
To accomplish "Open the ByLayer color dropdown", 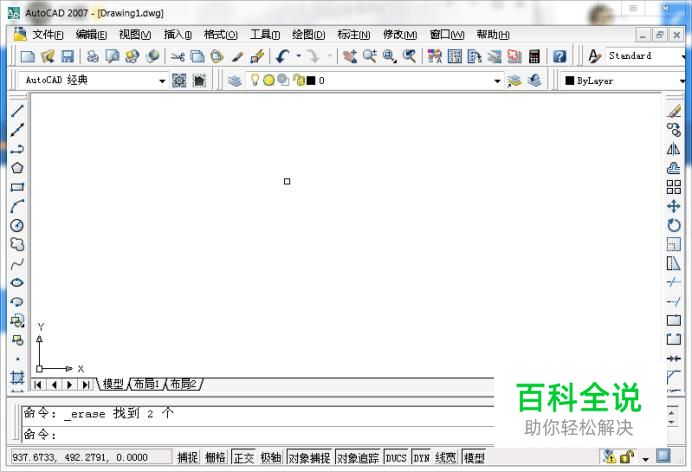I will (682, 81).
